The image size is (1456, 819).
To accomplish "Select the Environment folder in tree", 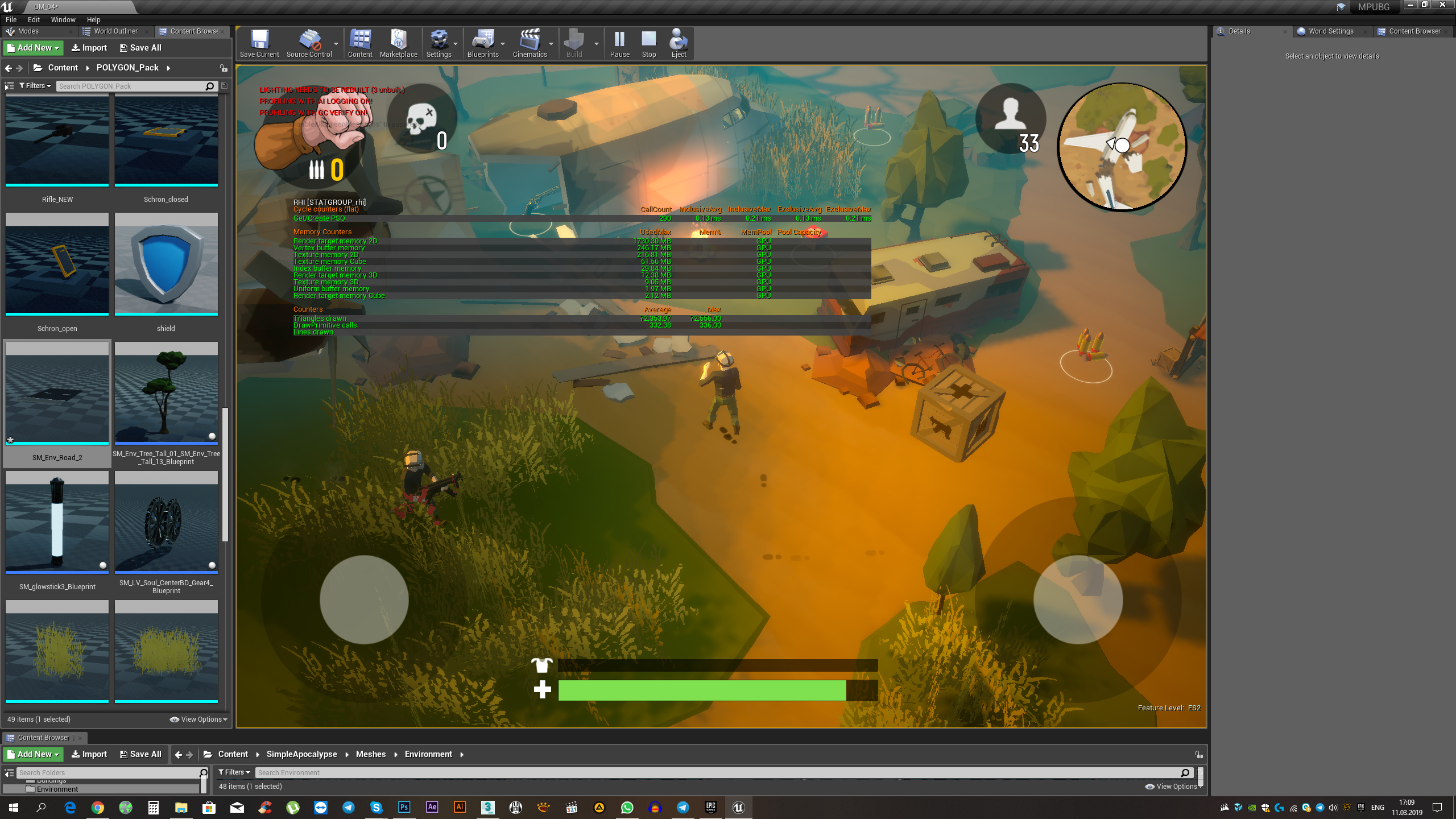I will point(57,789).
